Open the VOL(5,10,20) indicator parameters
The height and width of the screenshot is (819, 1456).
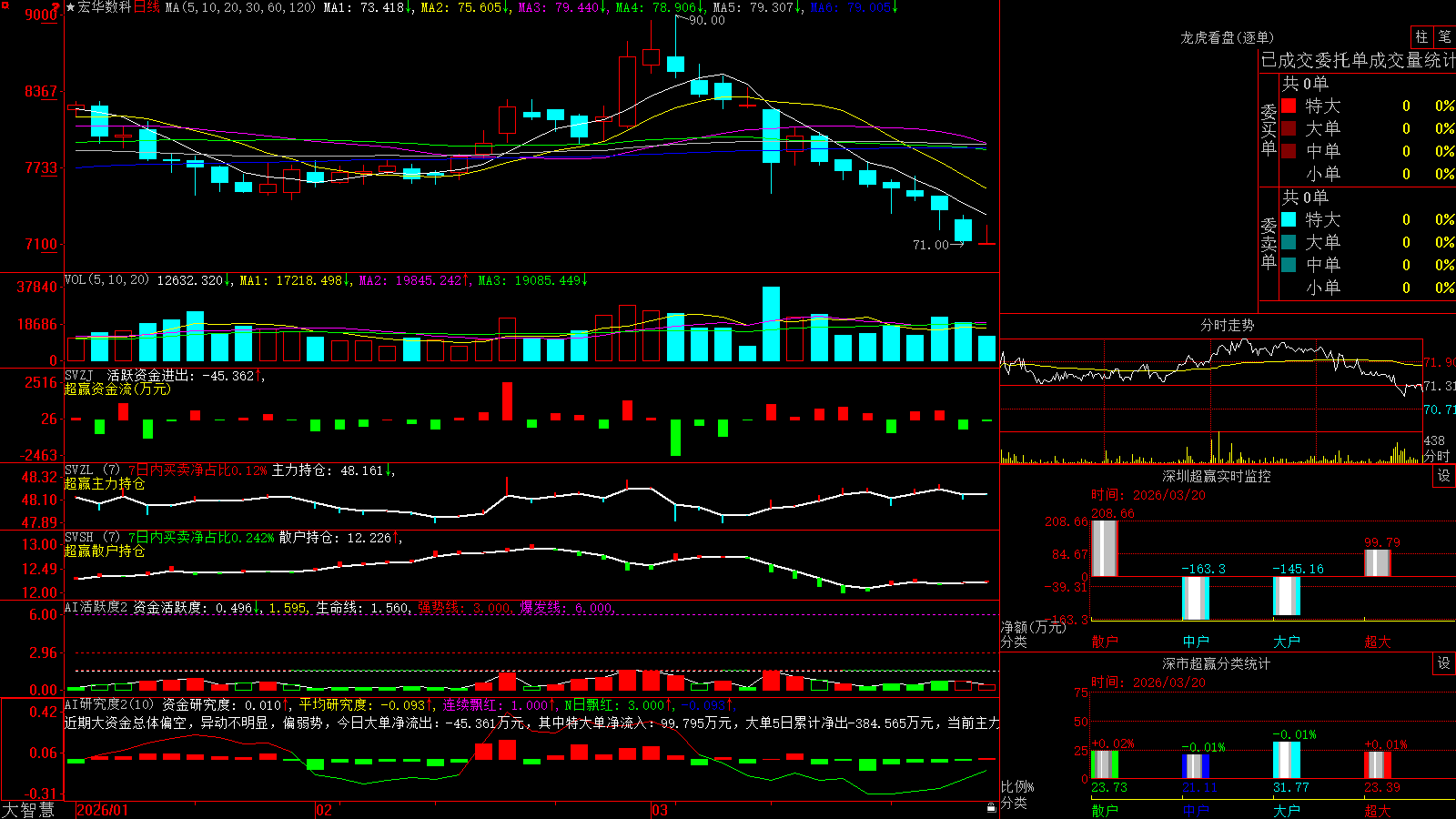coord(106,280)
